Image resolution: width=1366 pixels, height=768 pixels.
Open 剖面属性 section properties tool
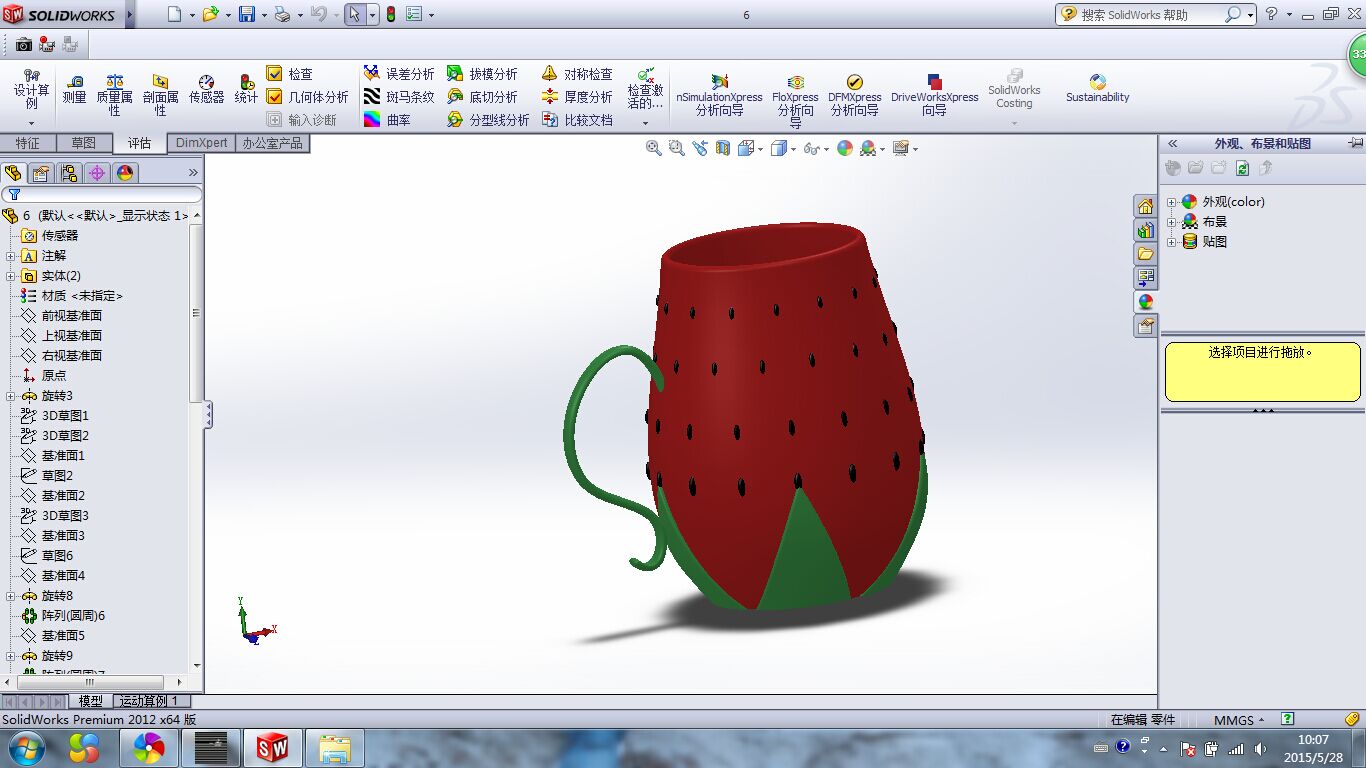pos(160,93)
